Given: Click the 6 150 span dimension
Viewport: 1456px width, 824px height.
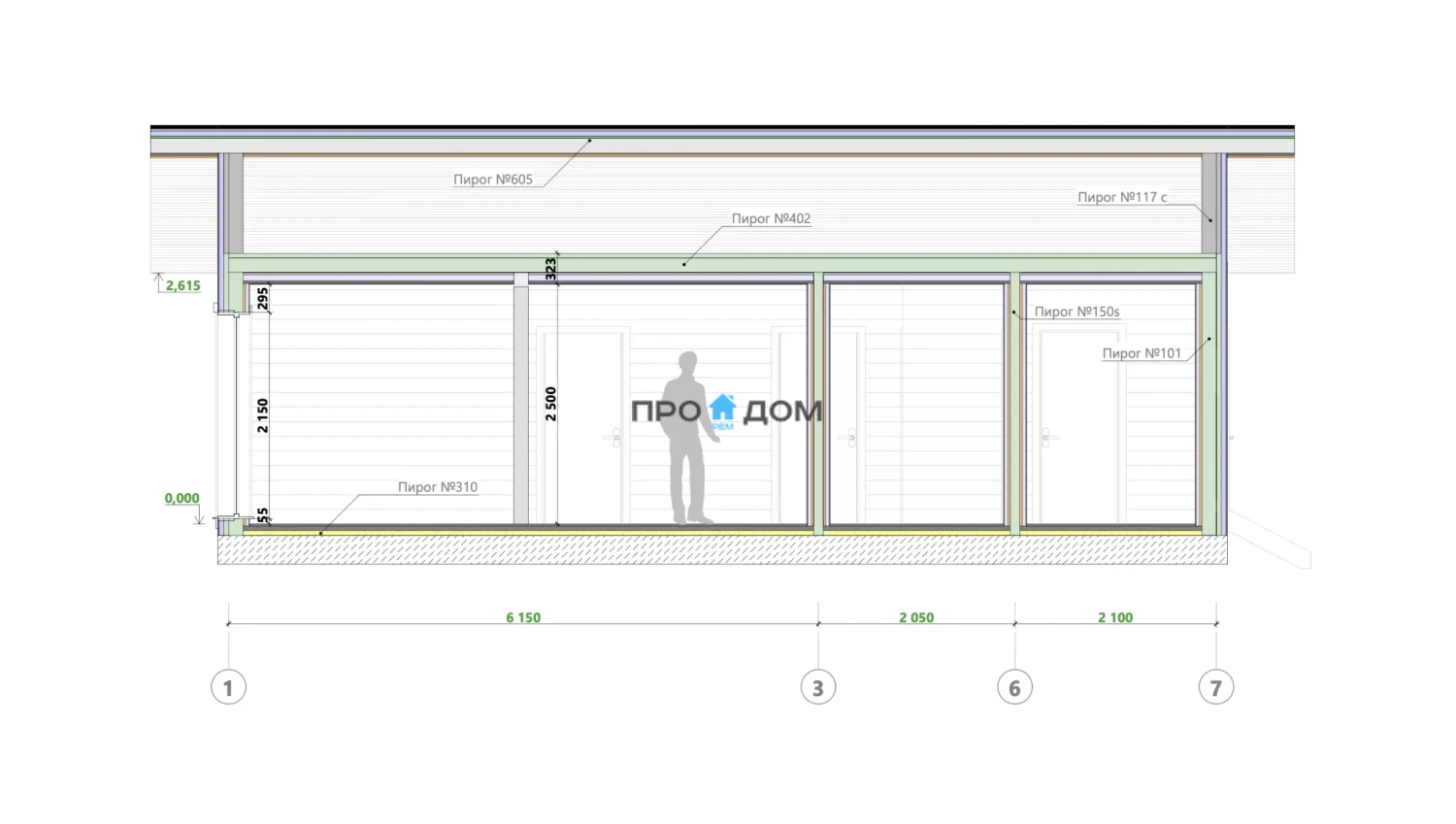Looking at the screenshot, I should click(x=523, y=617).
